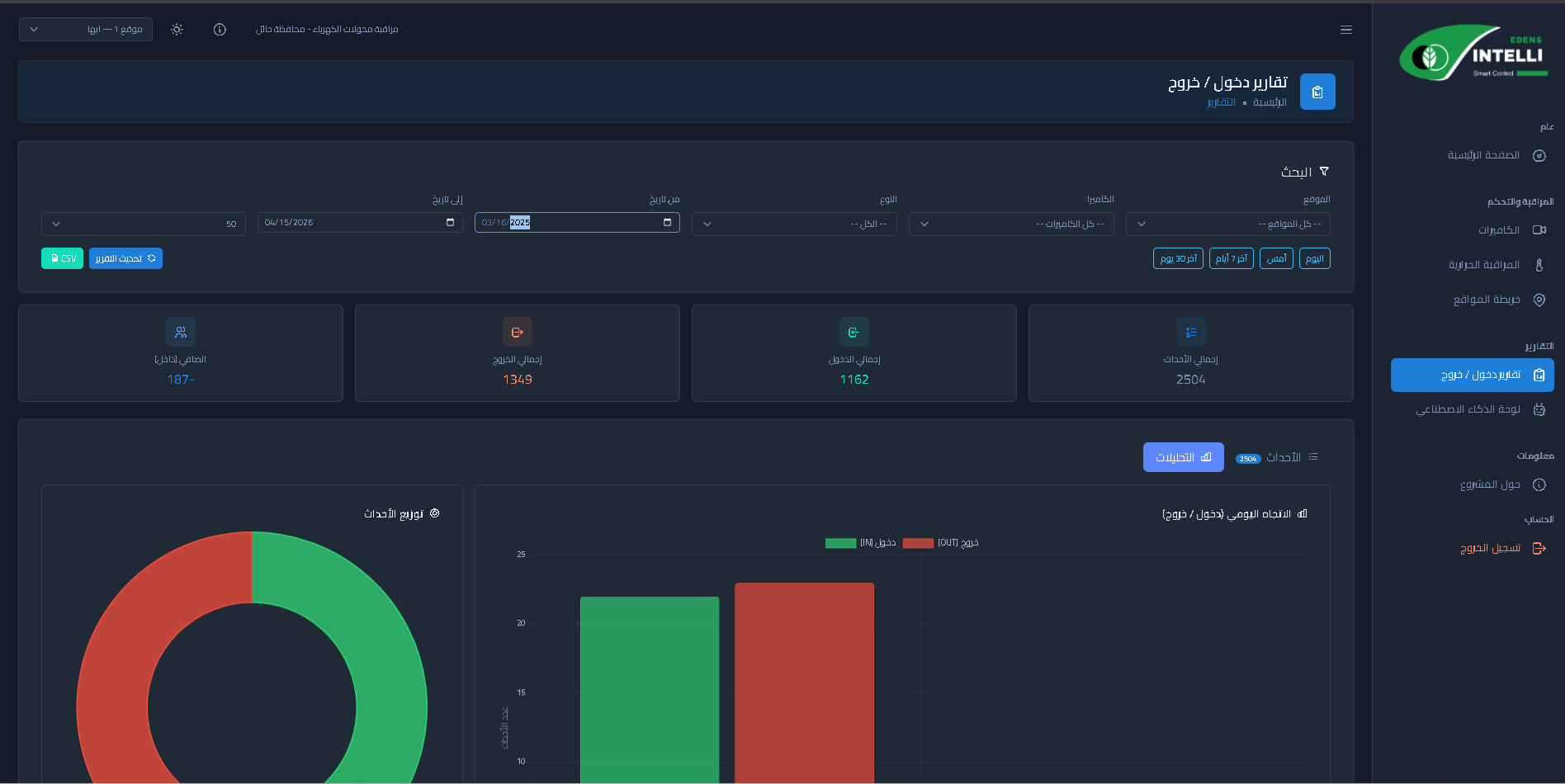This screenshot has height=784, width=1565.
Task: Click the list icon in the إجمالي الأحداث card
Action: pyautogui.click(x=1191, y=332)
